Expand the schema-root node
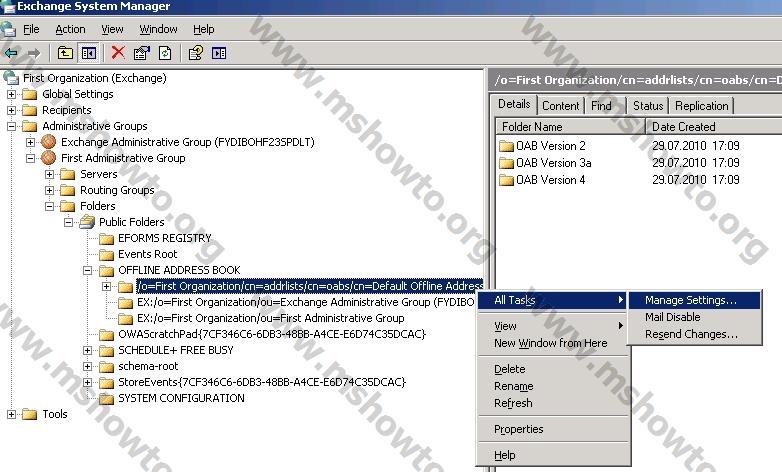 87,366
